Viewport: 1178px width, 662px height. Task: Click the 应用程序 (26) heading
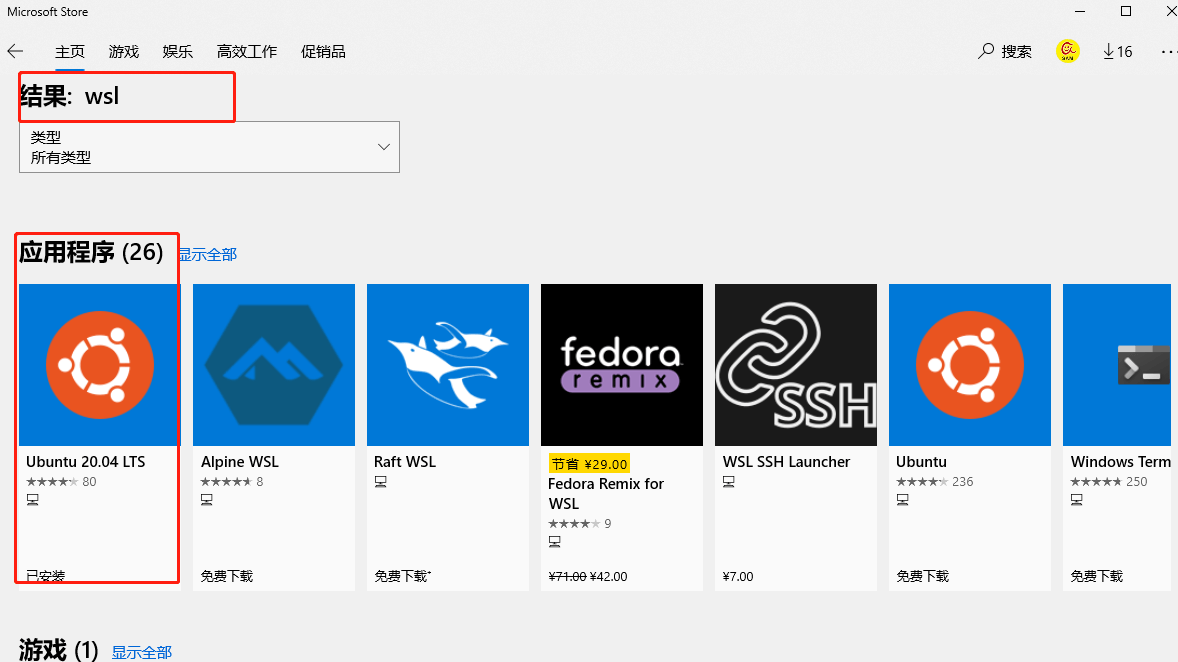coord(91,252)
